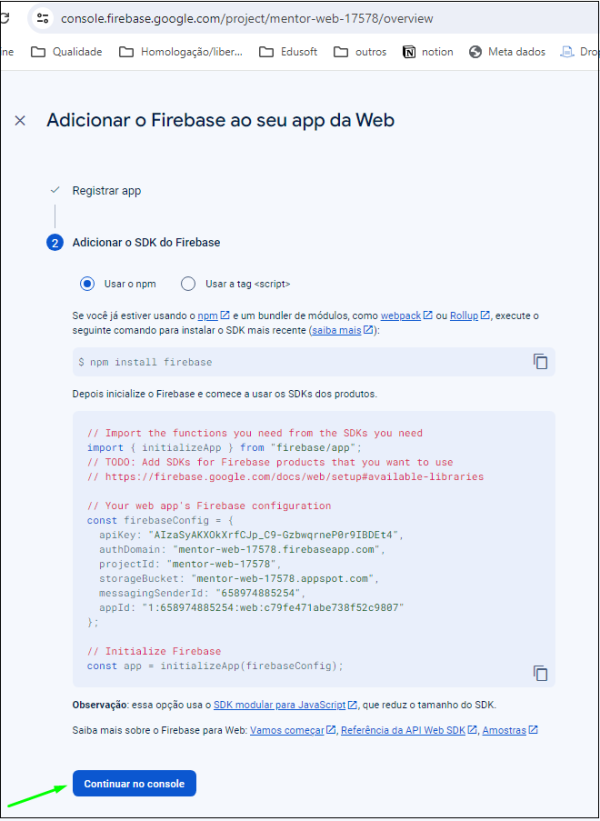
Task: Open SDK modular para JavaScript link
Action: (x=285, y=705)
